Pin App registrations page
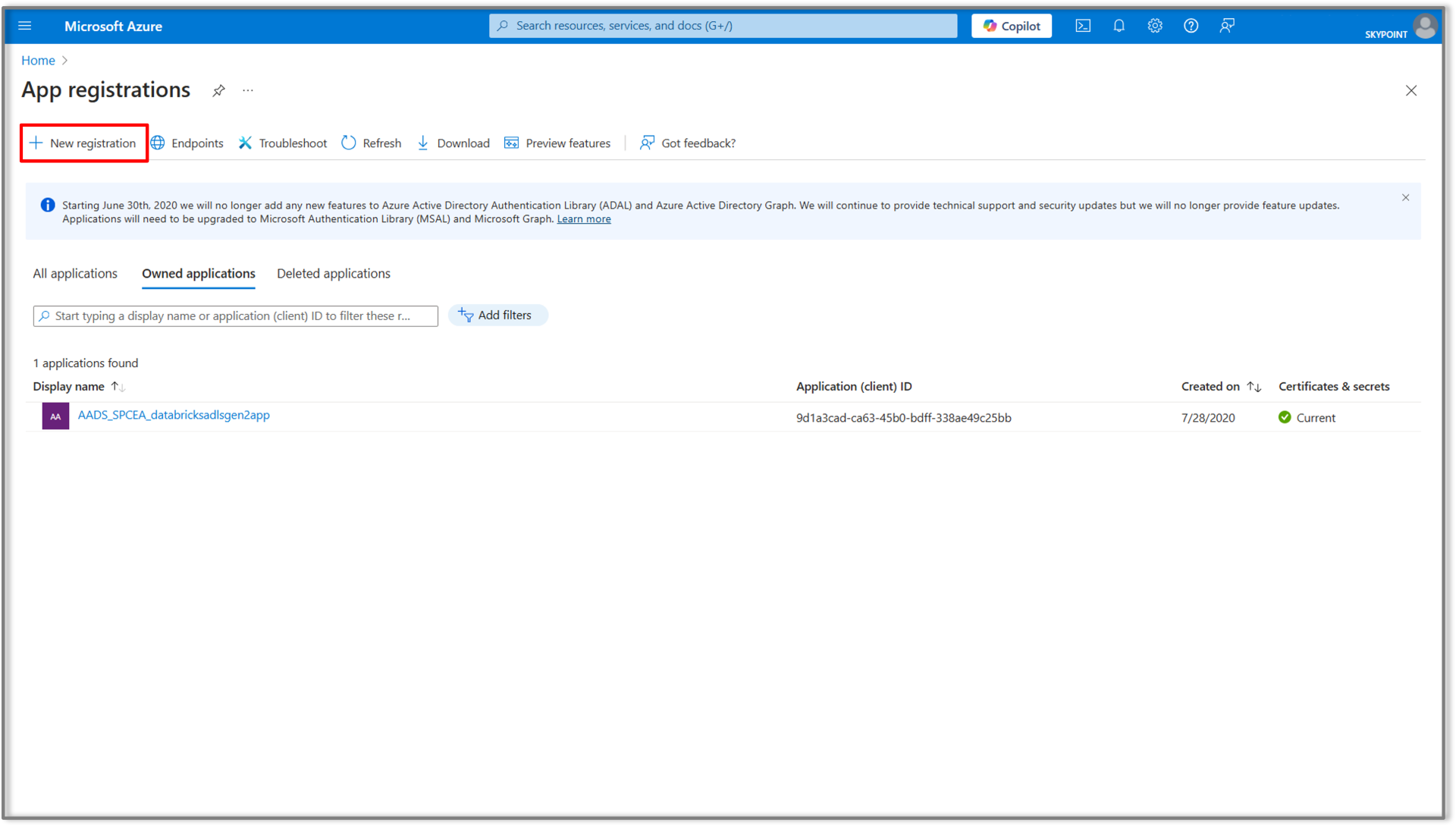The height and width of the screenshot is (826, 1456). pyautogui.click(x=218, y=91)
